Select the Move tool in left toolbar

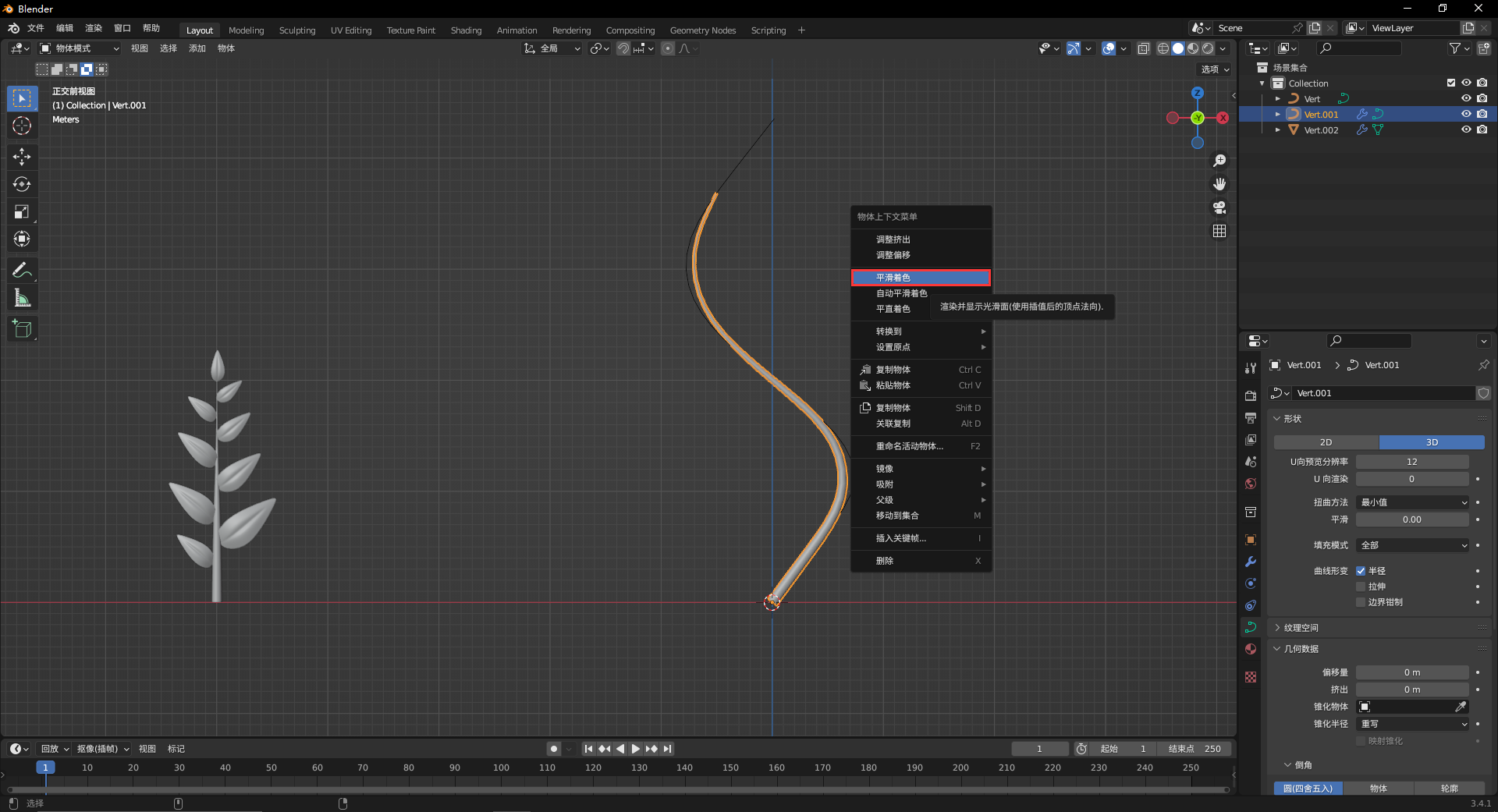(x=22, y=157)
